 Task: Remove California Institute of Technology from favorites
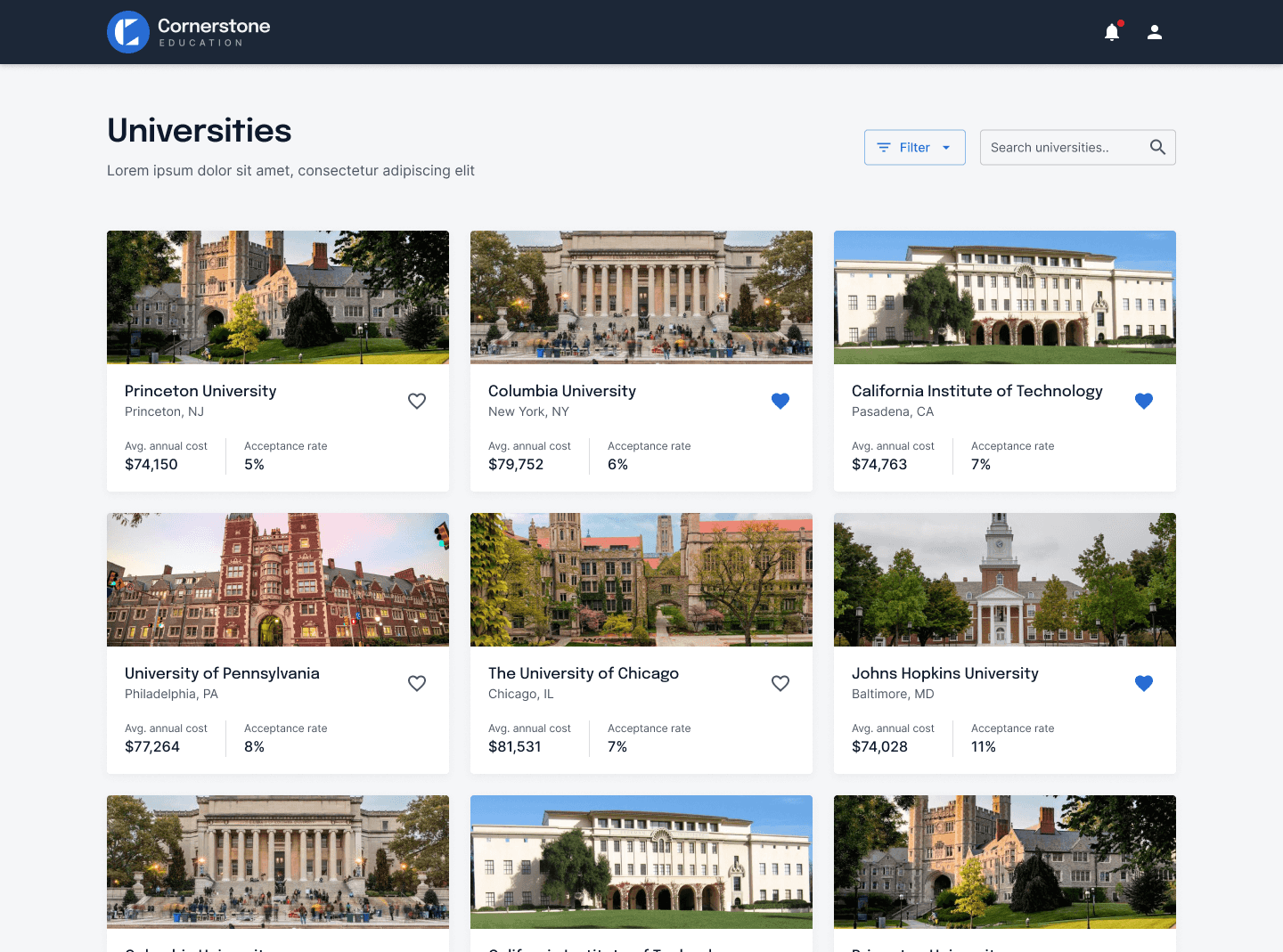click(x=1144, y=402)
